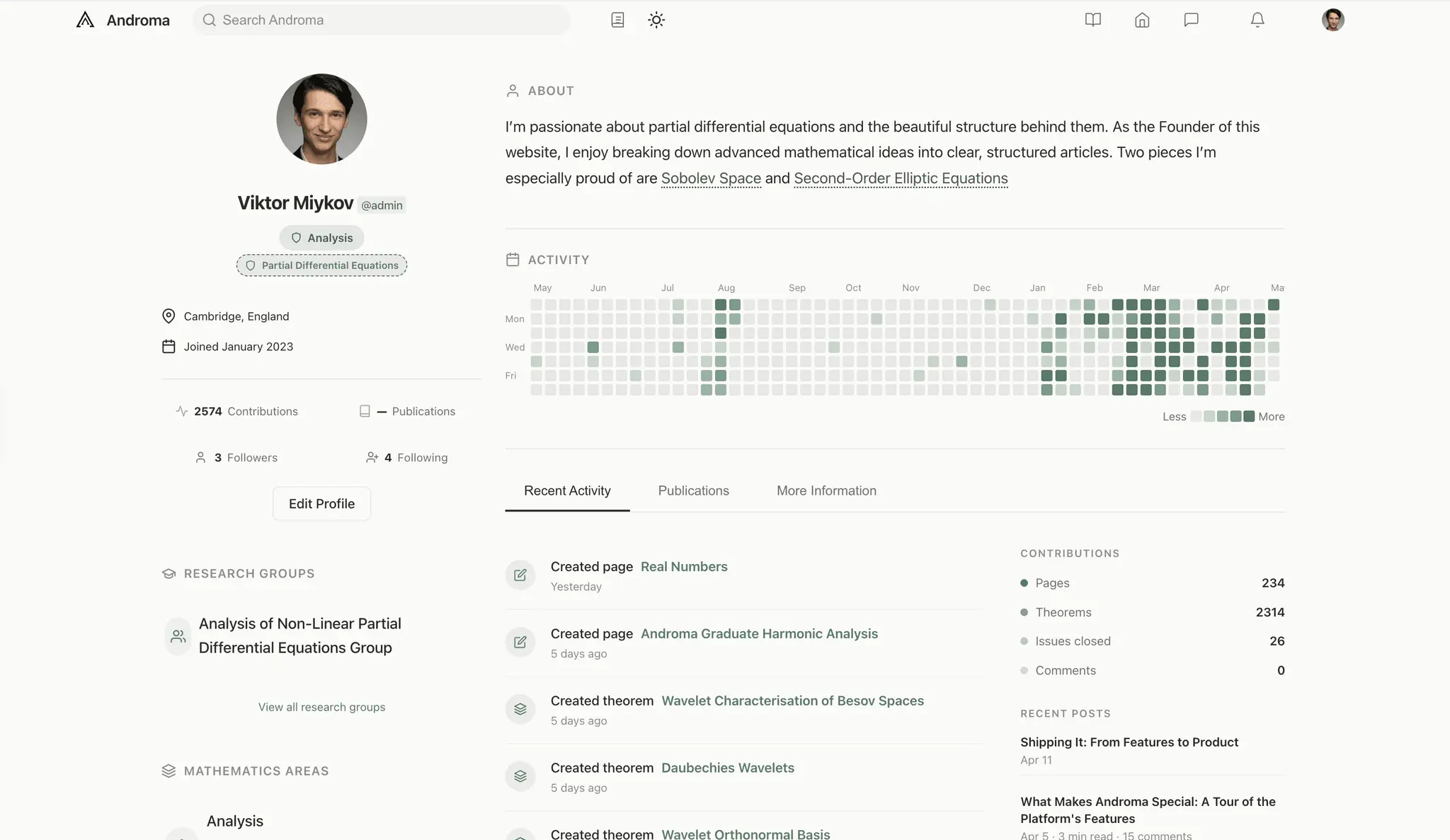Click the About person icon
The height and width of the screenshot is (840, 1450).
pos(513,91)
